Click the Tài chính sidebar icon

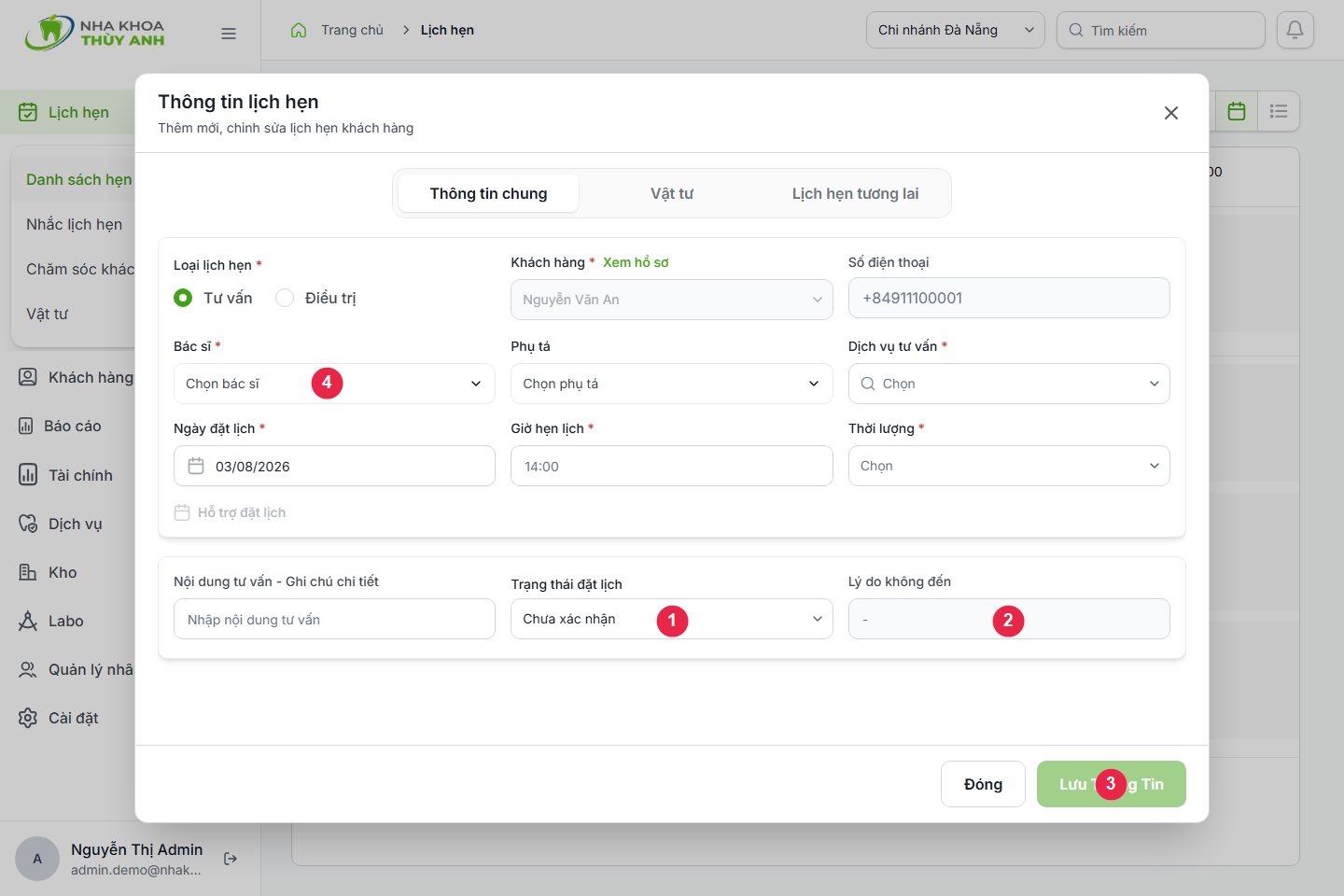(x=28, y=475)
